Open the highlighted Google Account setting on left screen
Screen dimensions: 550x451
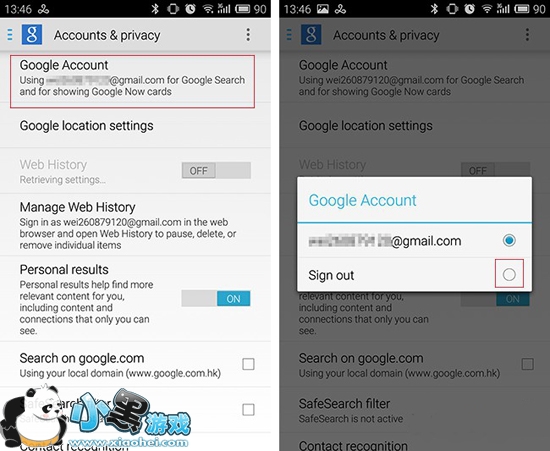[132, 81]
